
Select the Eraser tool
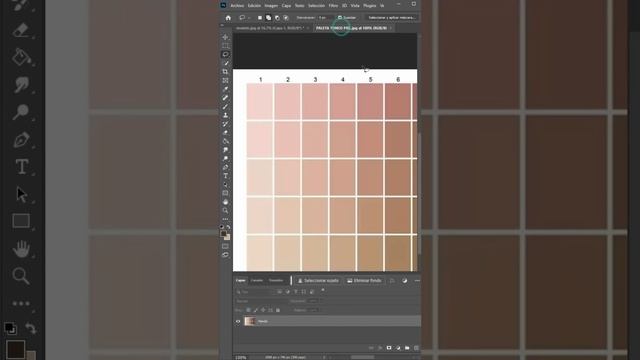[225, 133]
